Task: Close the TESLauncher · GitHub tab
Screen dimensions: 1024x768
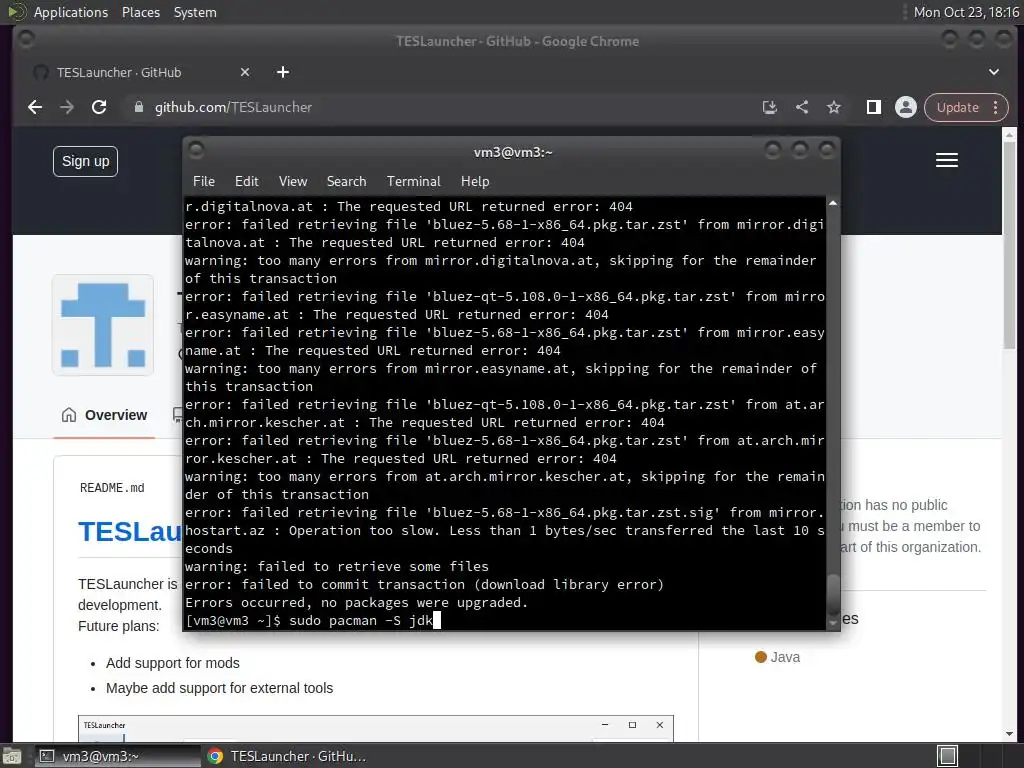Action: click(x=245, y=72)
